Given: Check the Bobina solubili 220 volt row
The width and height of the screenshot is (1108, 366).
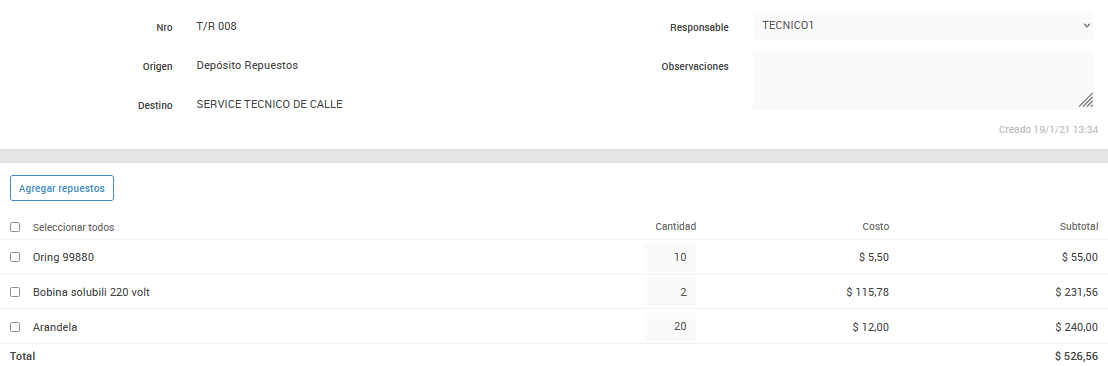Looking at the screenshot, I should 15,292.
